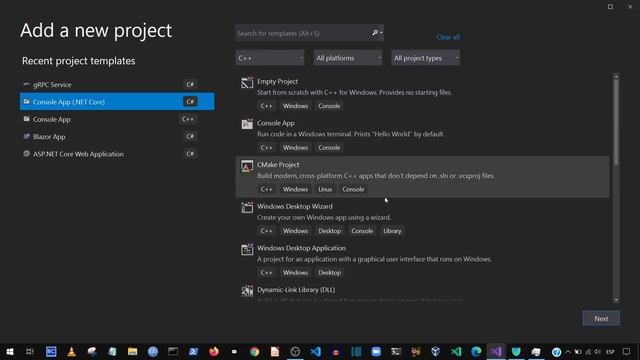Select the CMake Project template title
This screenshot has height=360, width=640.
coord(278,164)
